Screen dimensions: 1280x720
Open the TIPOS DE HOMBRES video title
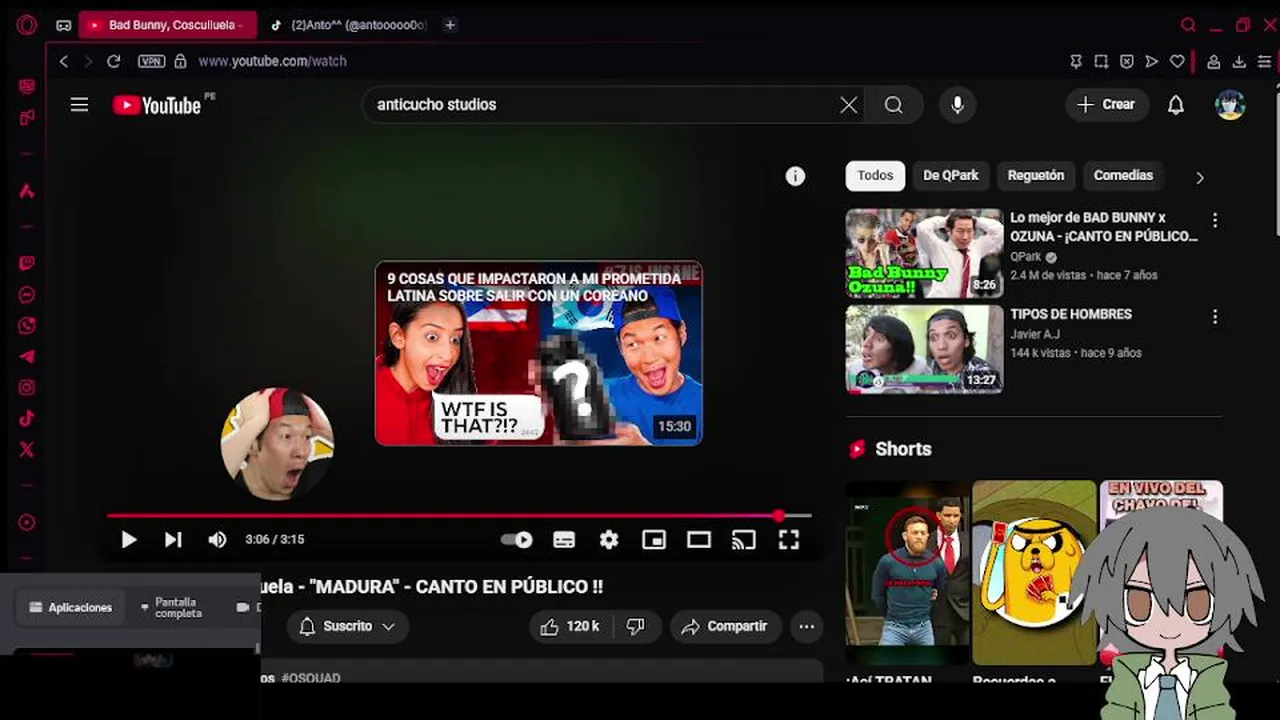[x=1071, y=314]
